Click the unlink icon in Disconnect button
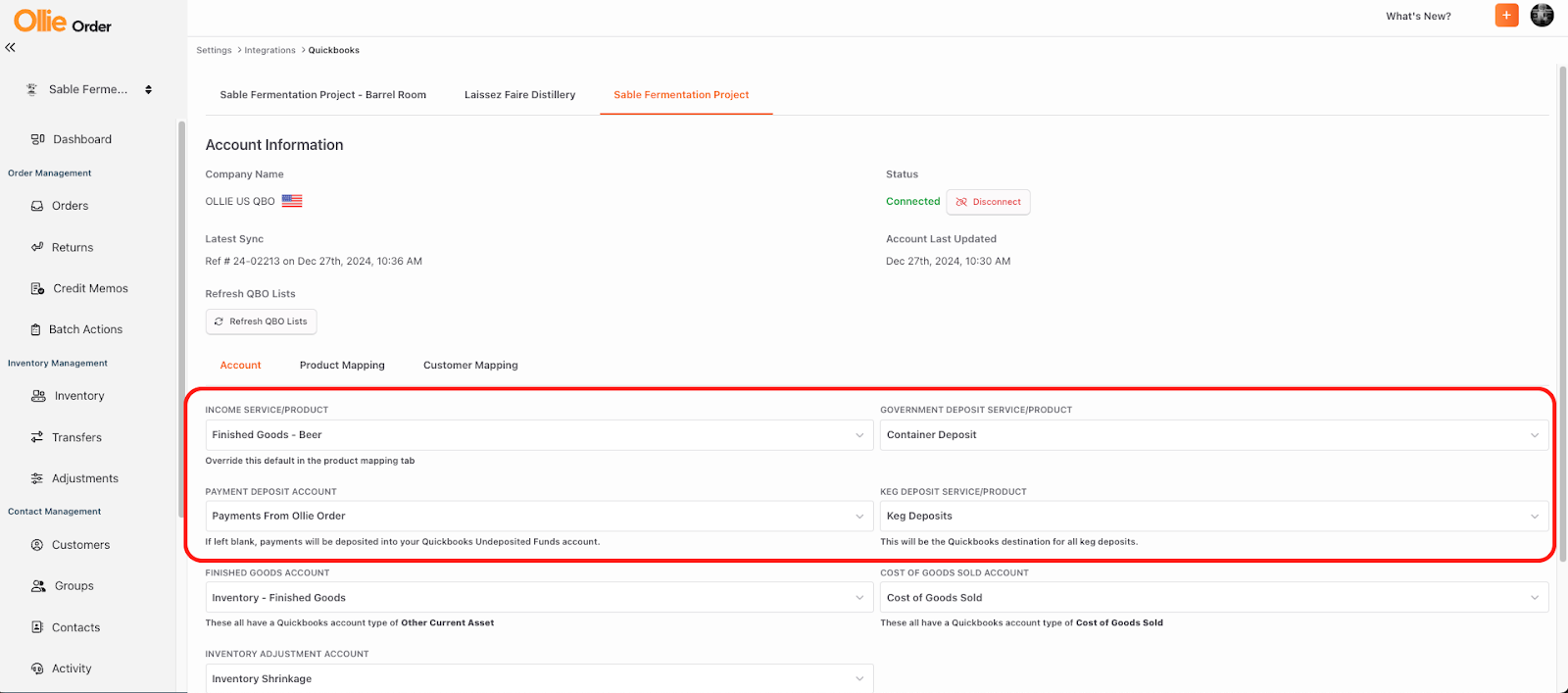 (961, 202)
